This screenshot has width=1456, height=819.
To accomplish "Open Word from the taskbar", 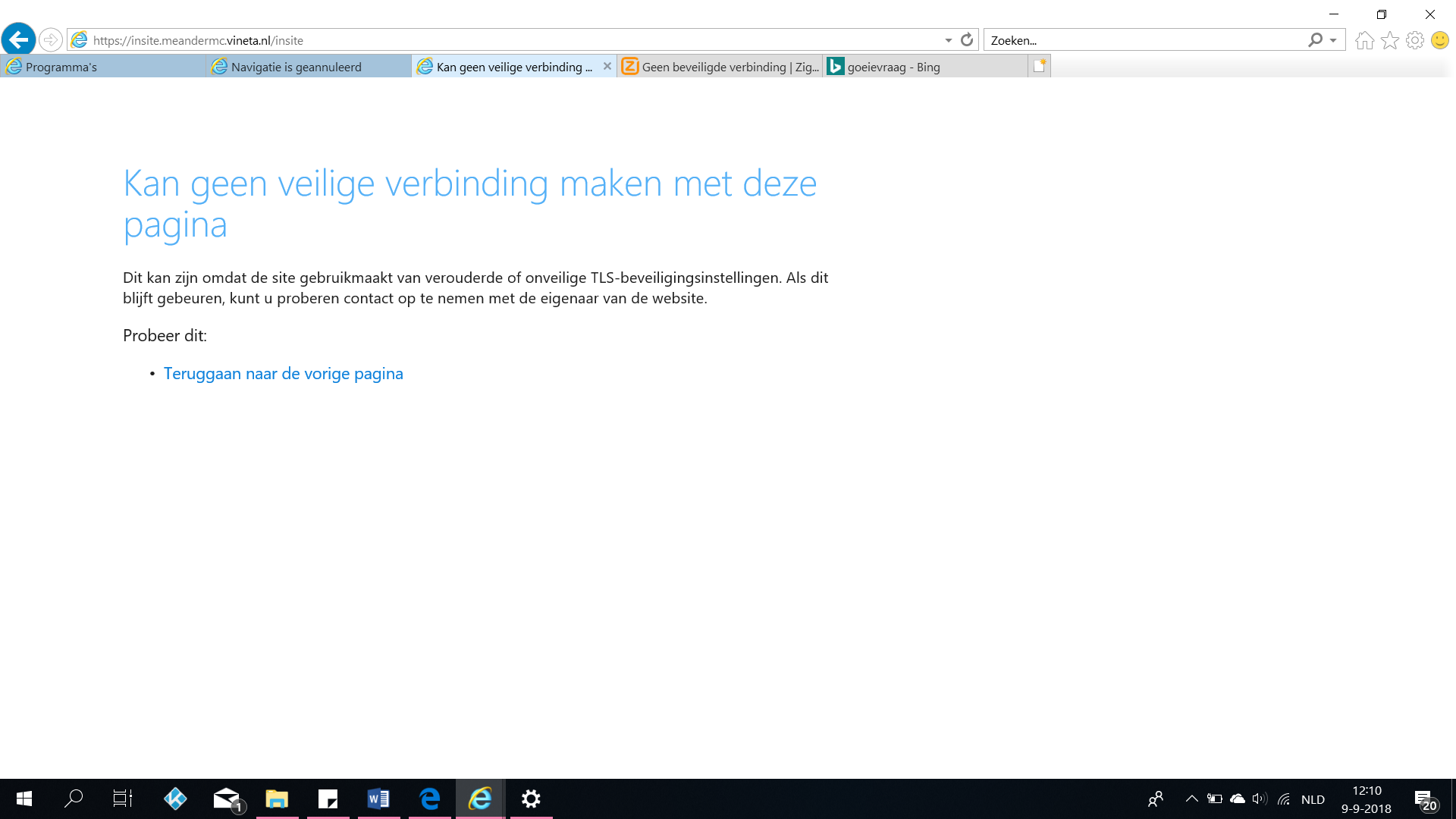I will coord(378,799).
